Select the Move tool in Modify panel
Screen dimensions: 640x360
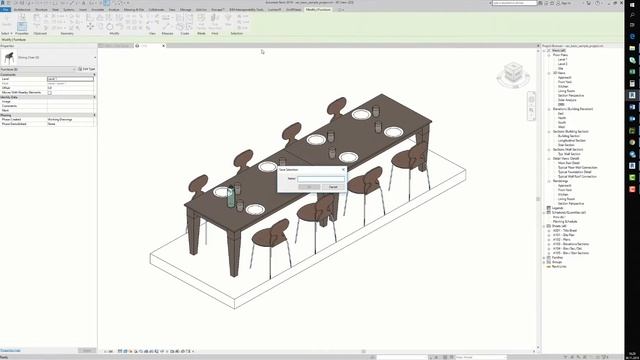[x=90, y=27]
